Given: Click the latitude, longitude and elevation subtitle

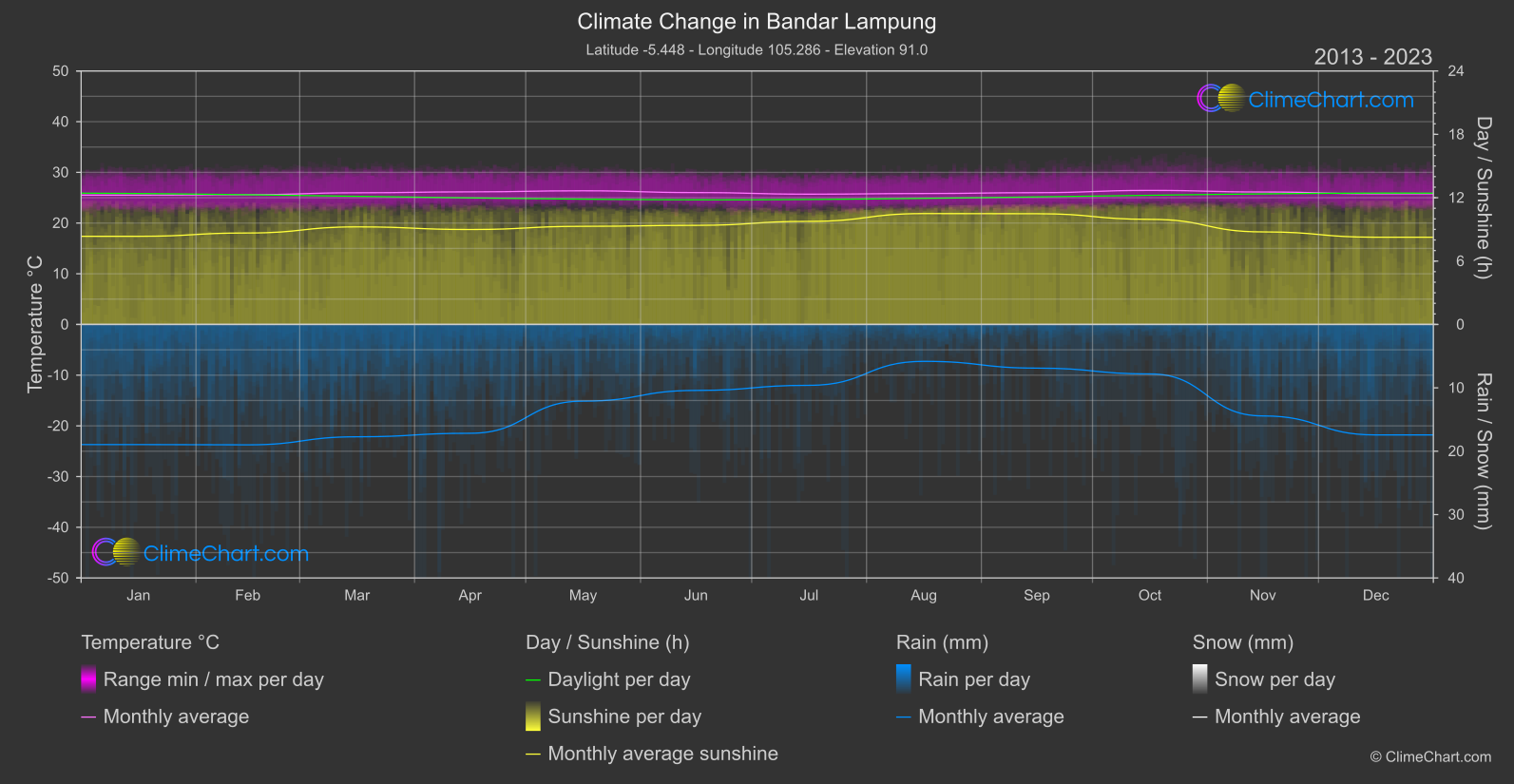Looking at the screenshot, I should click(757, 49).
